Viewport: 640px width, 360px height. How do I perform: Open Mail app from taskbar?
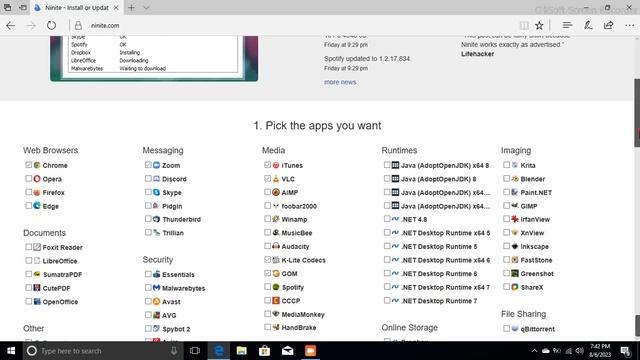click(287, 351)
